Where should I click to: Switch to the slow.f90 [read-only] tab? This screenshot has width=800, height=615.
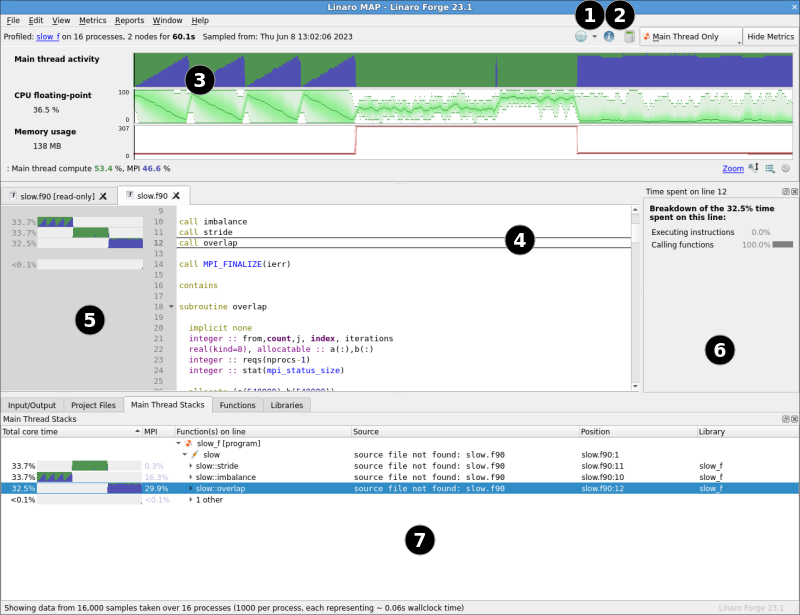(57, 196)
